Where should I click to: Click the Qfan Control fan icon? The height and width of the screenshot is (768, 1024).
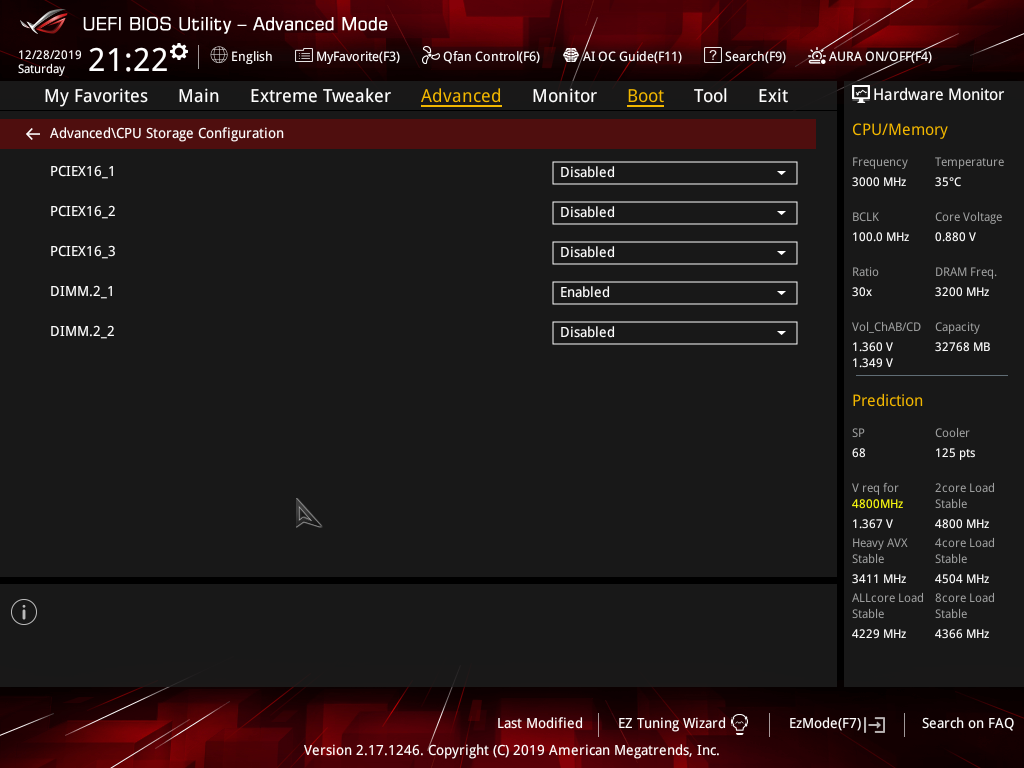coord(430,56)
